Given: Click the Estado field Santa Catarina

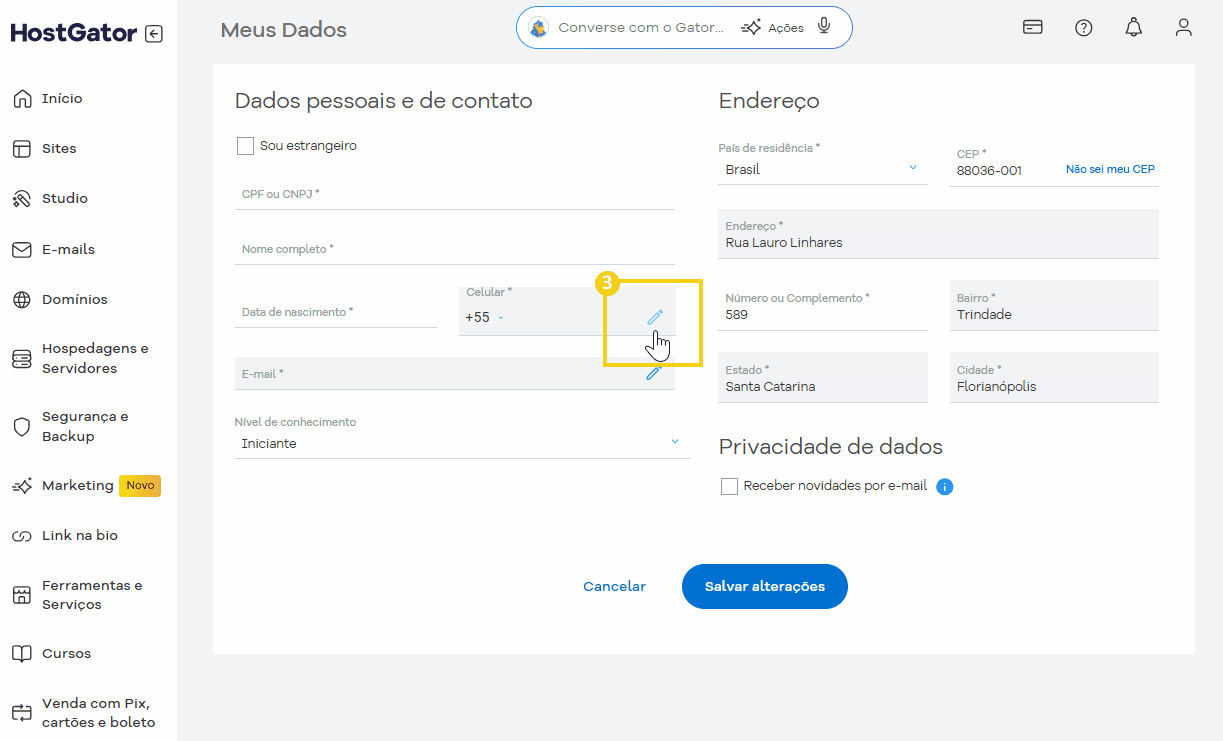Looking at the screenshot, I should coord(823,378).
